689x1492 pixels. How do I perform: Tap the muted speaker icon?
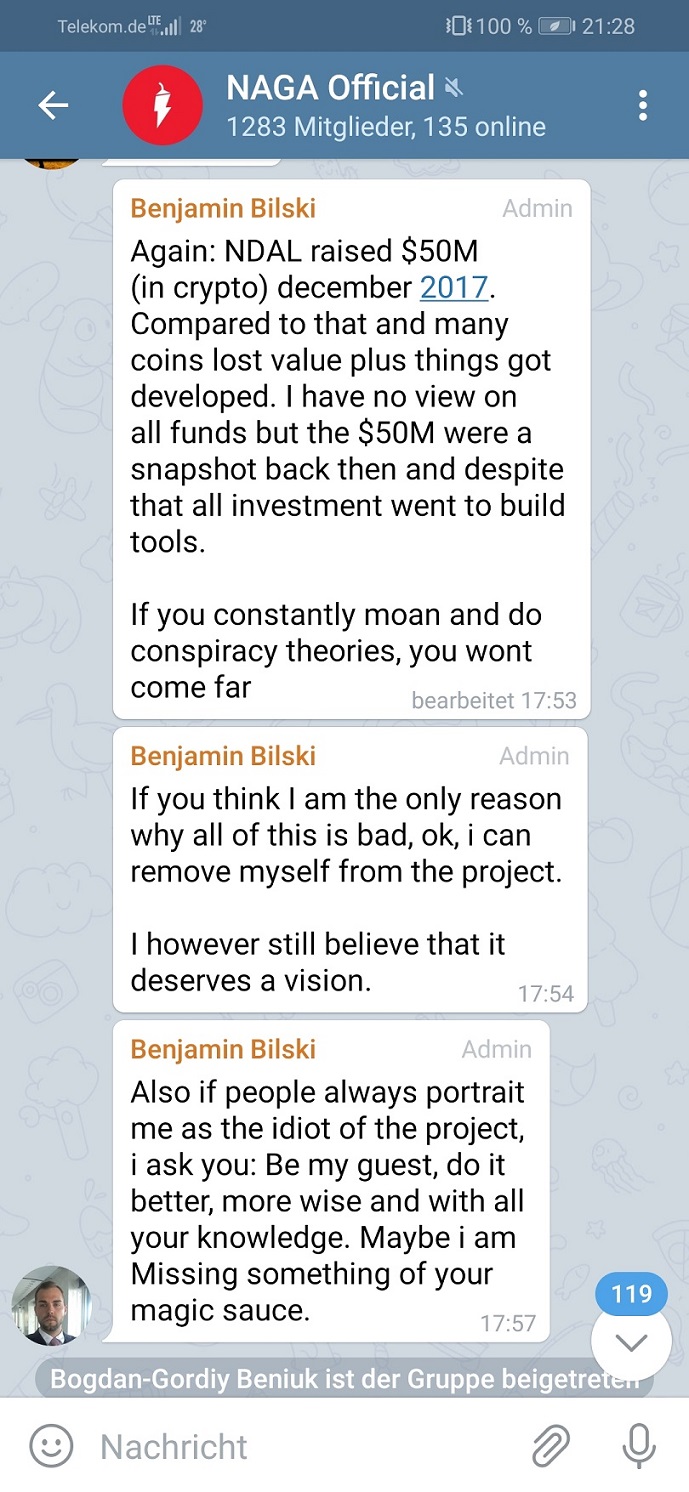454,90
